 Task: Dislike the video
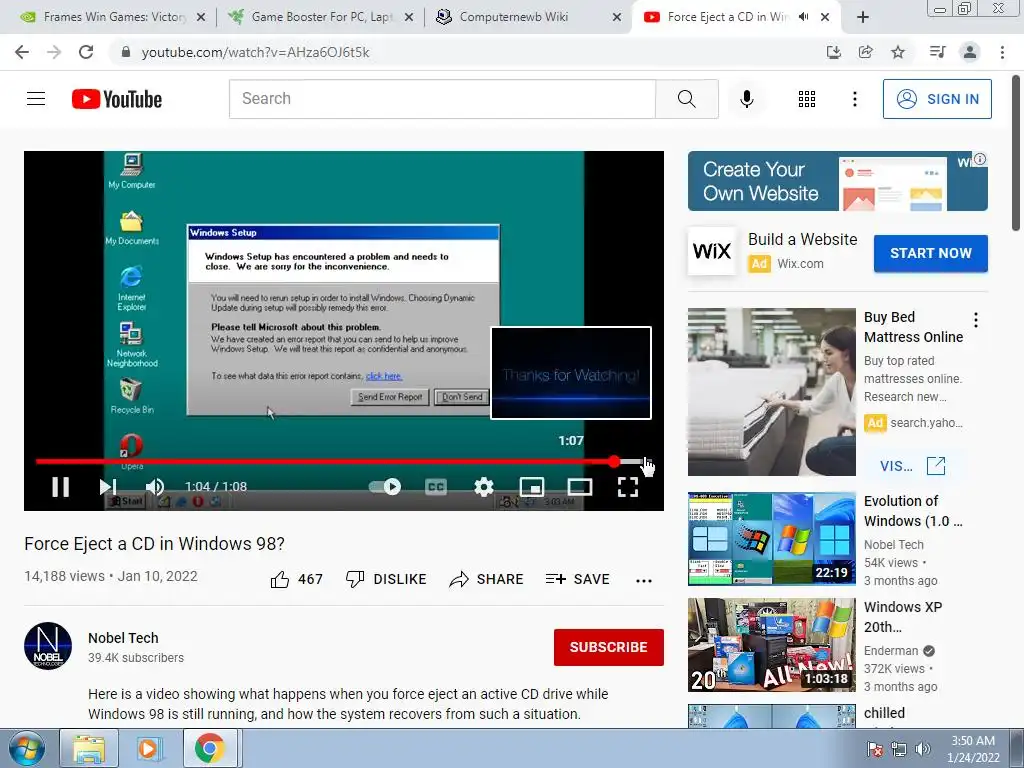386,579
